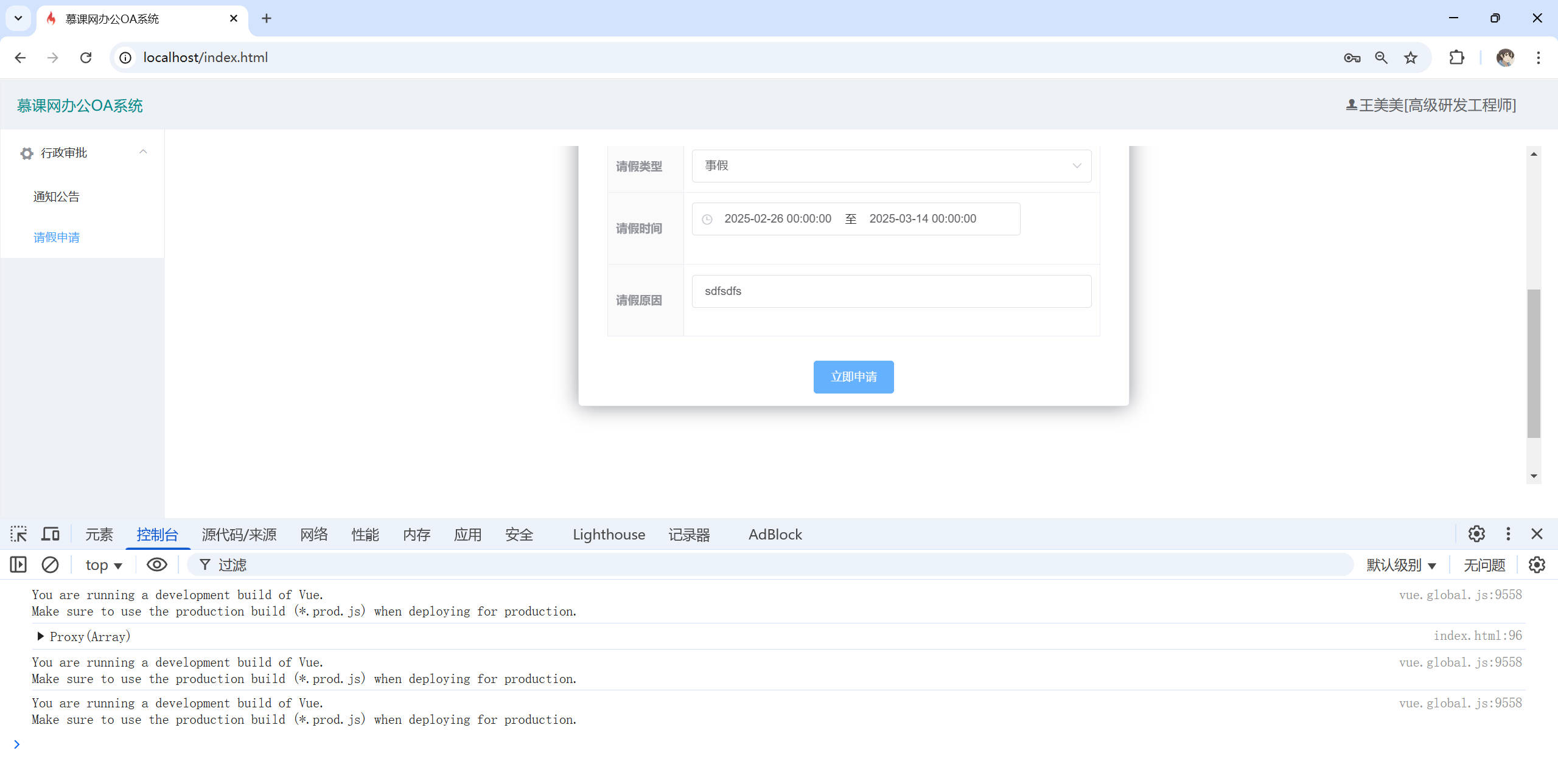
Task: Click the DevTools inspect element icon
Action: click(18, 534)
